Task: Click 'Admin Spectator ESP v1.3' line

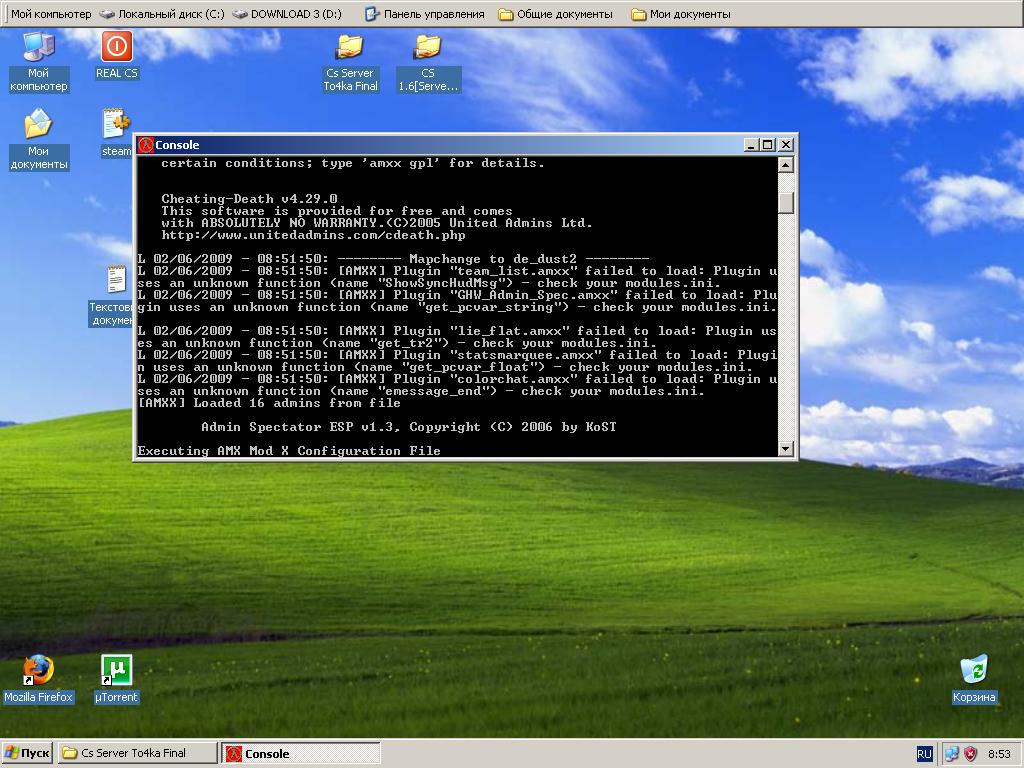Action: click(409, 427)
